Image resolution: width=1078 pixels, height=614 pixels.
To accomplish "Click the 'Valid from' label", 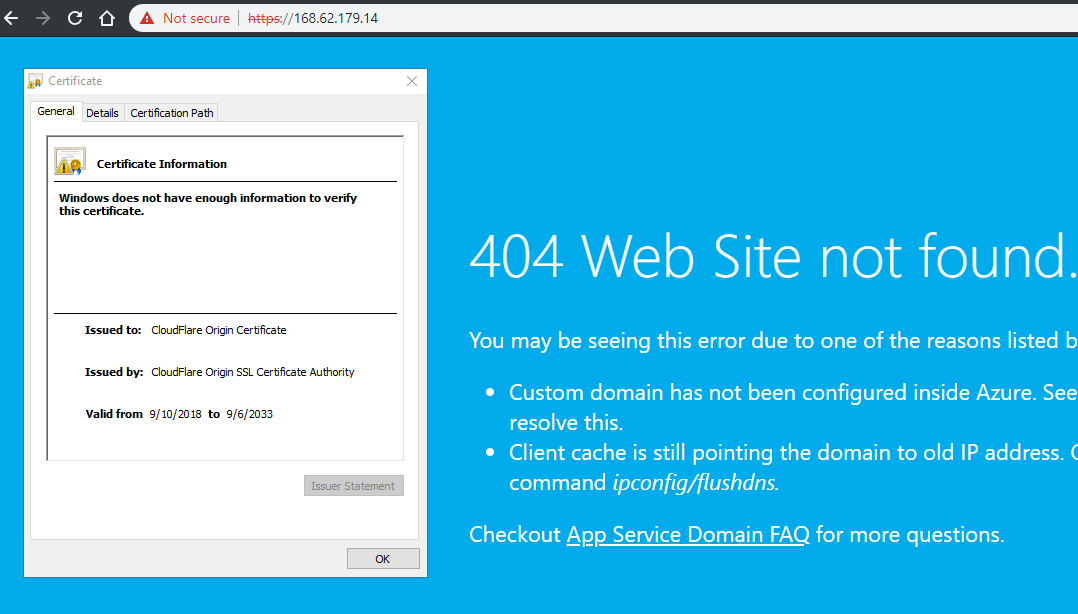I will [114, 414].
